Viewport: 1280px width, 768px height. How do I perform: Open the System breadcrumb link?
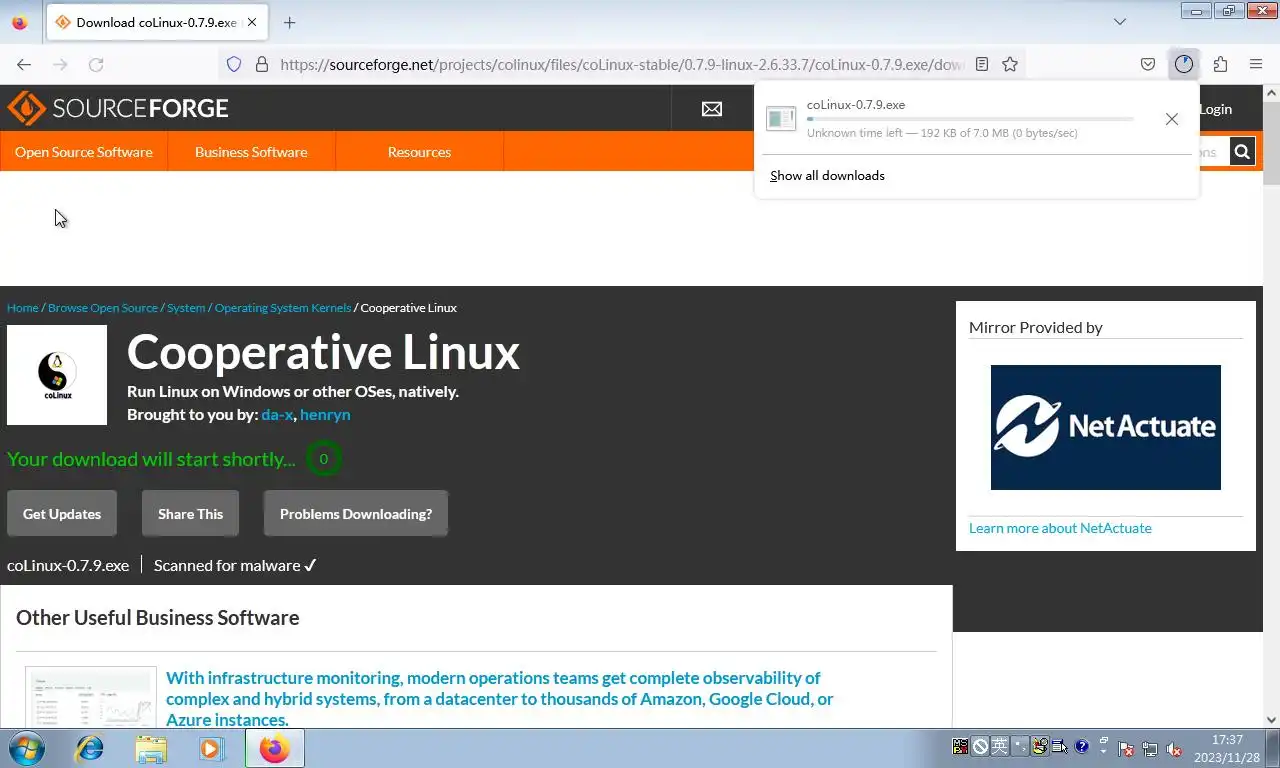(186, 308)
